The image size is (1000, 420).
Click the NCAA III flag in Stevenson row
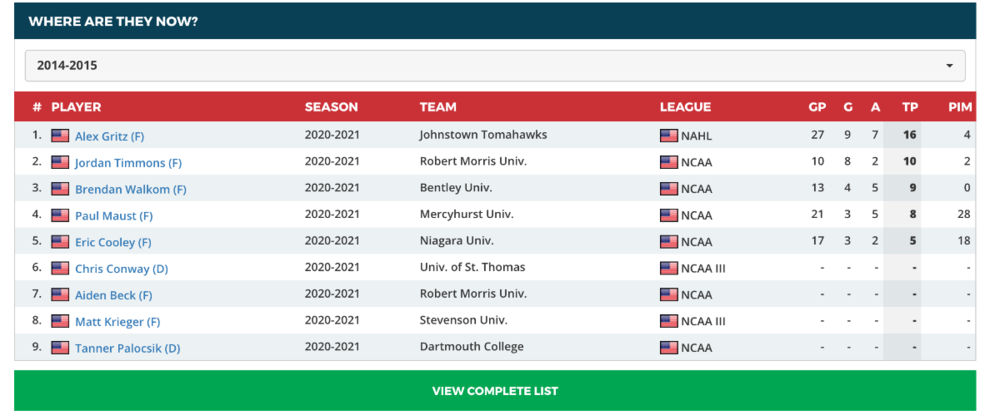coord(669,321)
